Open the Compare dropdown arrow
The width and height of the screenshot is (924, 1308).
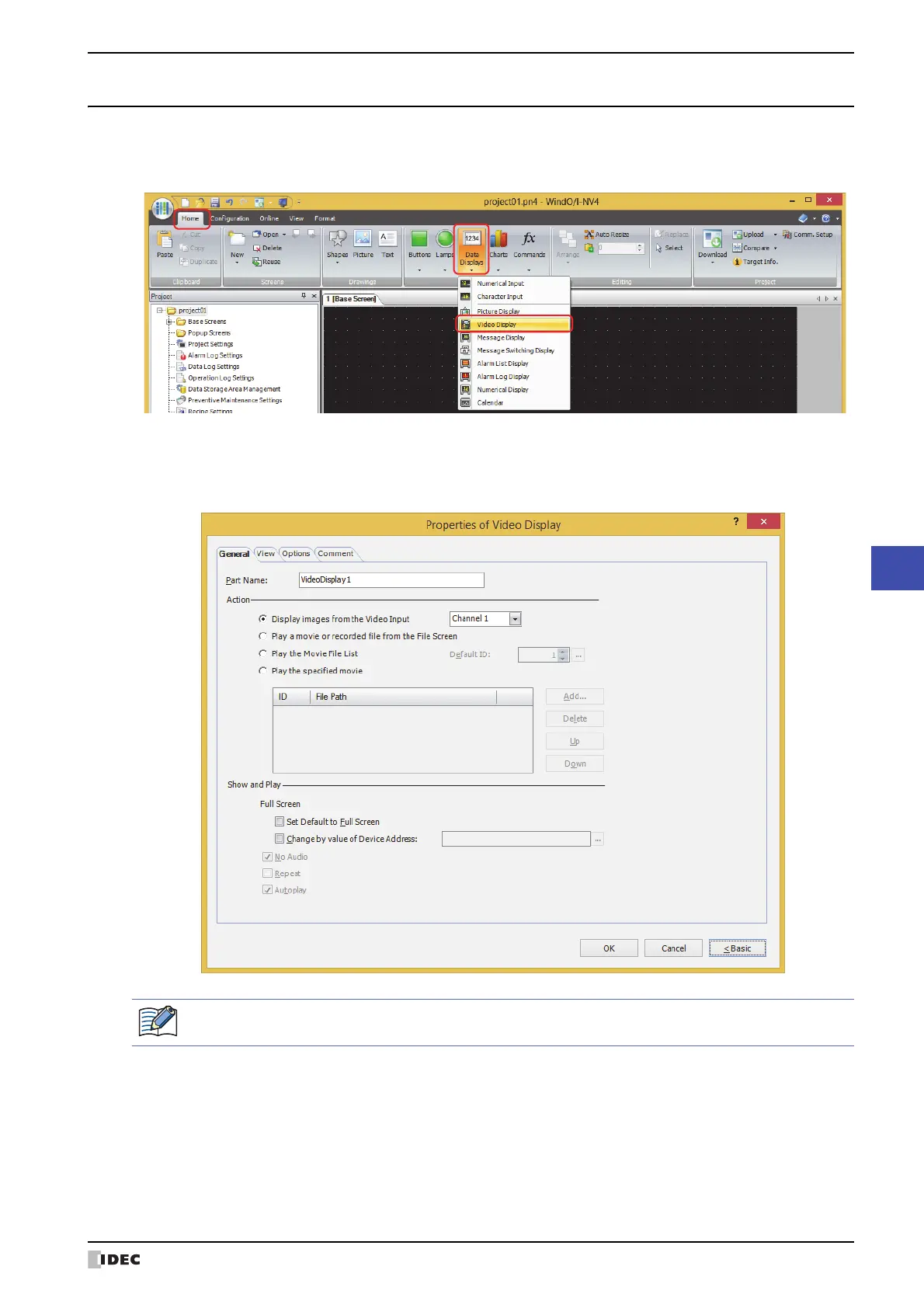coord(775,248)
